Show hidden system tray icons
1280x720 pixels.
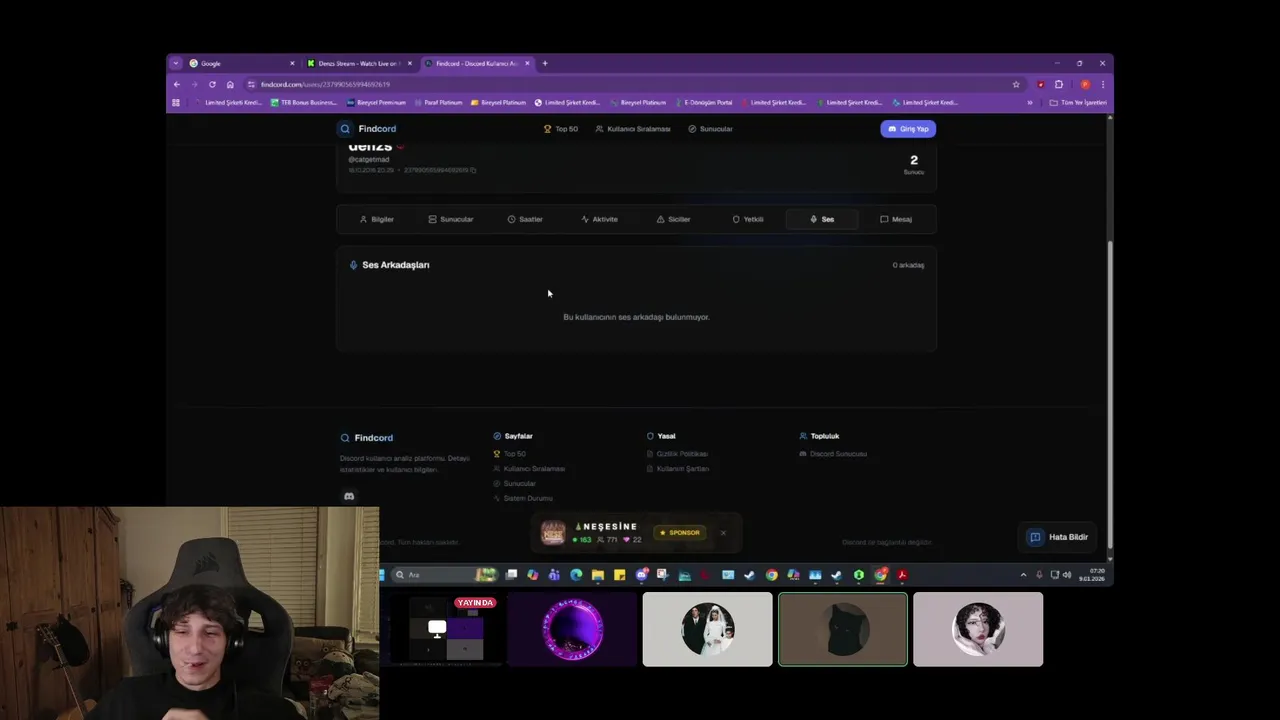pos(1023,575)
